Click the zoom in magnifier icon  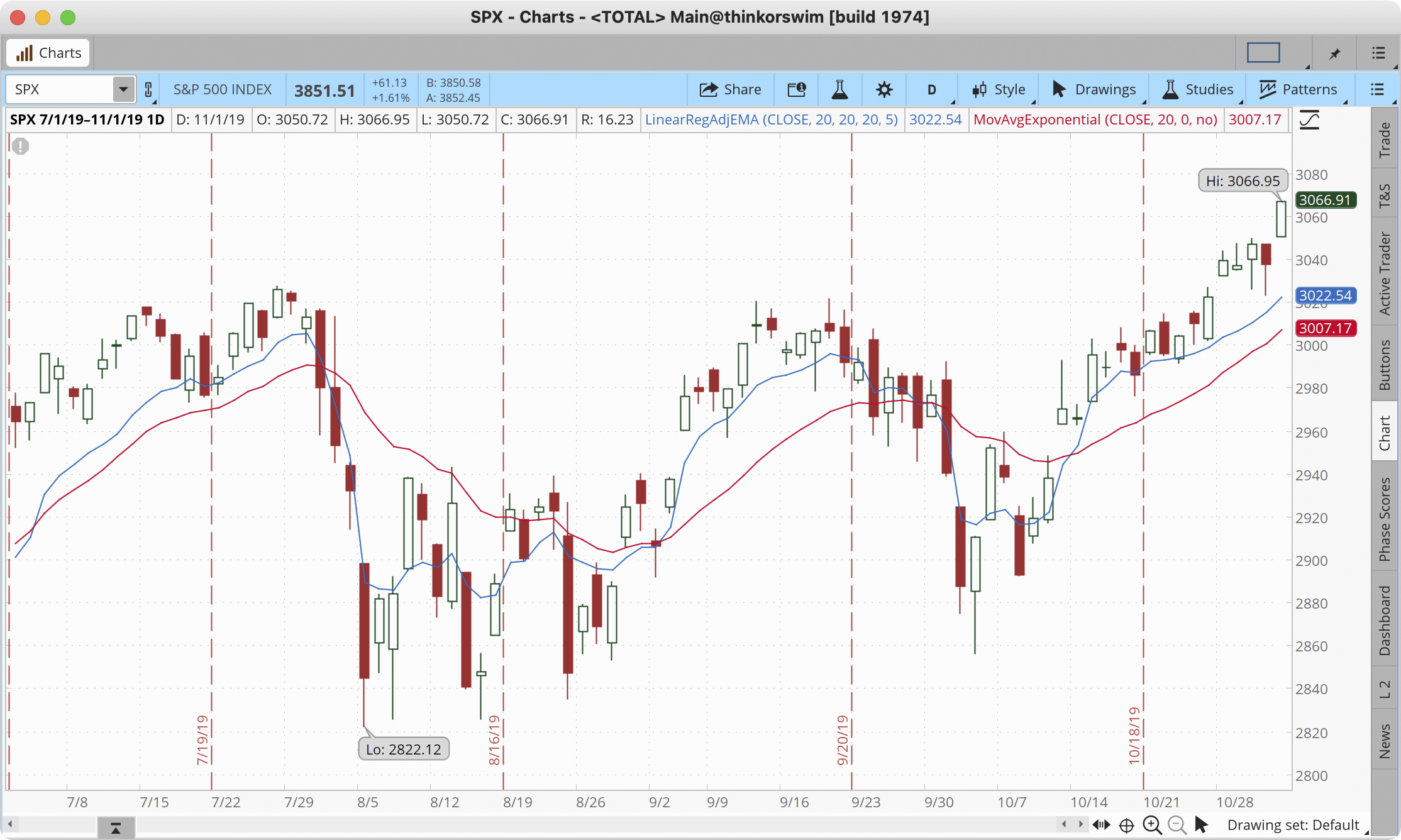(x=1153, y=825)
